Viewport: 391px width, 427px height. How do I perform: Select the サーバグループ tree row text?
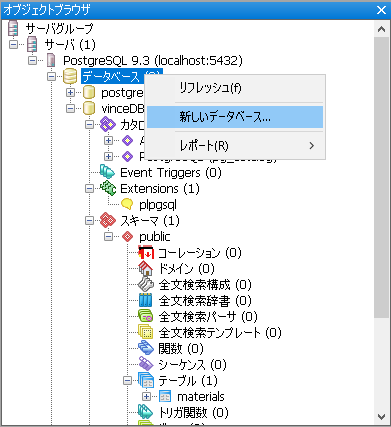(59, 28)
